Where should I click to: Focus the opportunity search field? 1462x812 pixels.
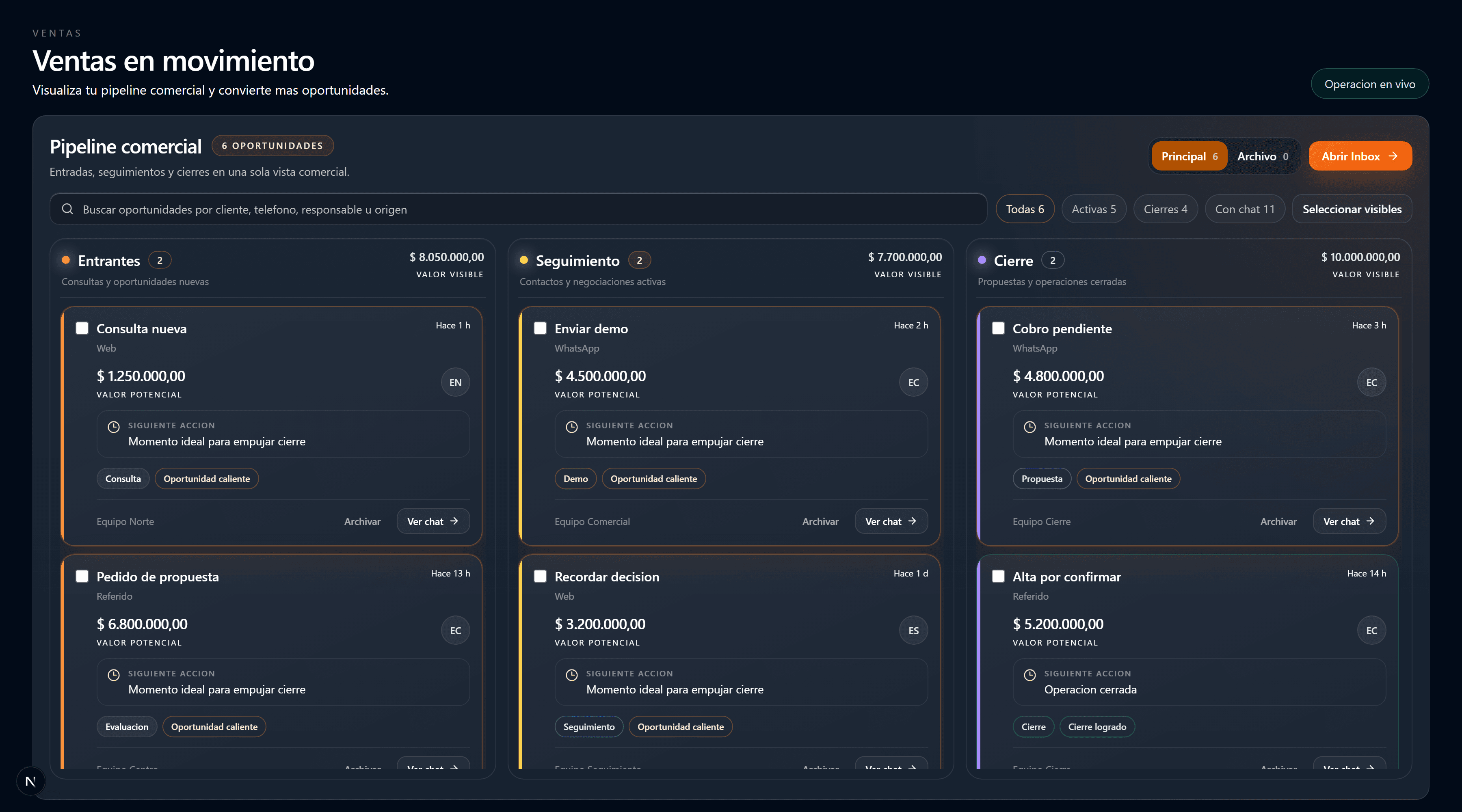[x=518, y=209]
